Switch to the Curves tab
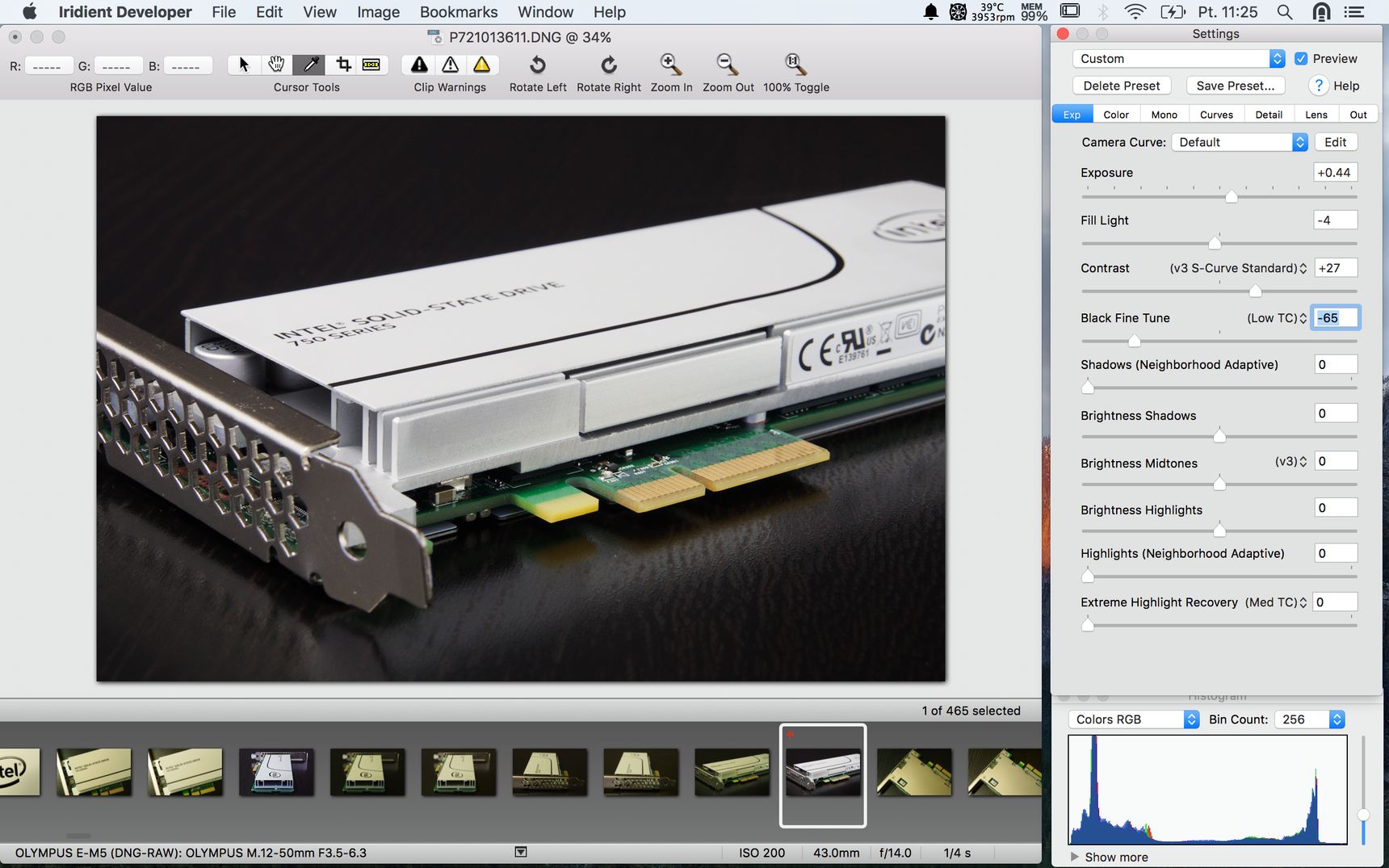The width and height of the screenshot is (1389, 868). [1216, 115]
